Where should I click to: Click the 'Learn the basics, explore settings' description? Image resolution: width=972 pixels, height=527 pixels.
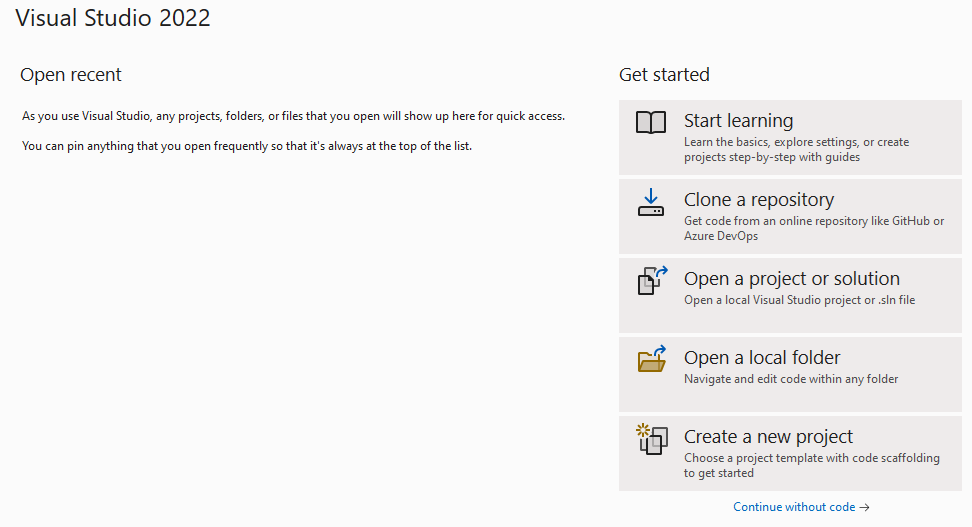(x=797, y=149)
